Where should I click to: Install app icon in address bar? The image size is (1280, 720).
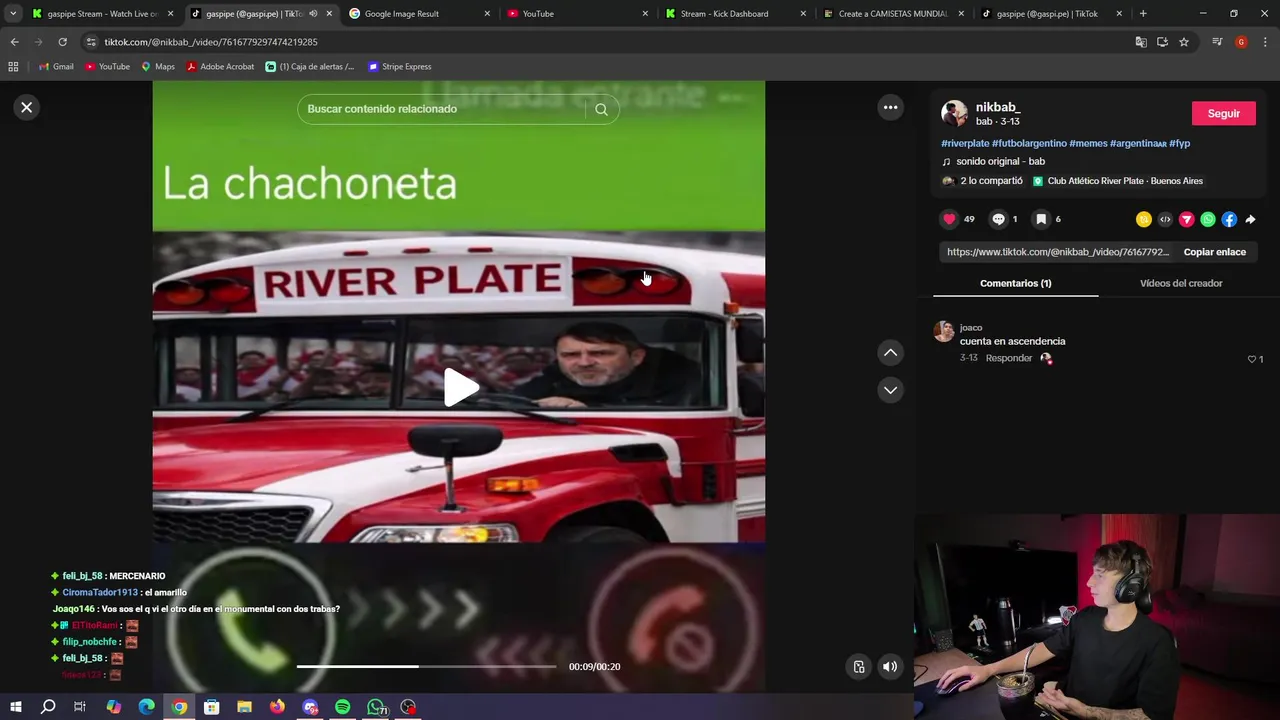click(x=1162, y=42)
